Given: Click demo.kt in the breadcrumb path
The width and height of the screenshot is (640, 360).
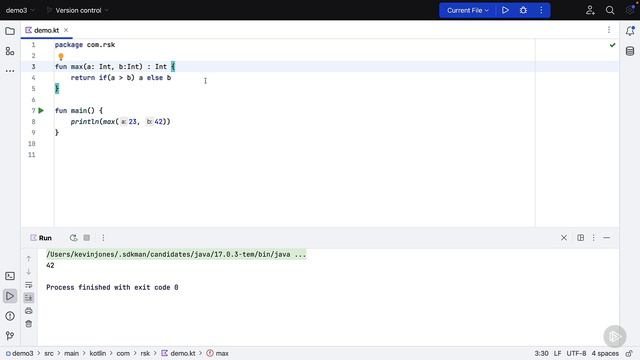Looking at the screenshot, I should tap(178, 353).
